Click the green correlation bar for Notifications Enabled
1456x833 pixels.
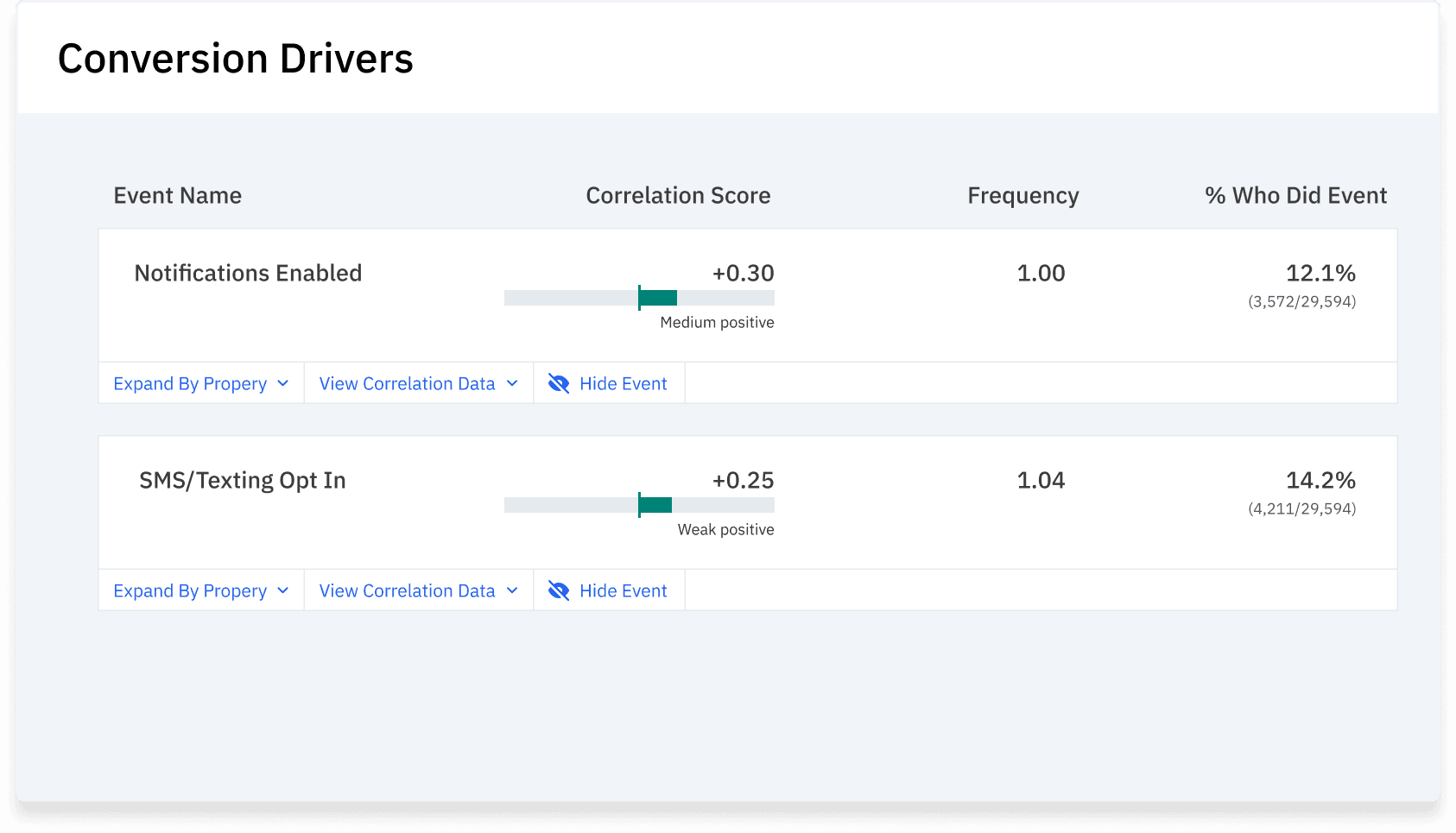tap(658, 298)
